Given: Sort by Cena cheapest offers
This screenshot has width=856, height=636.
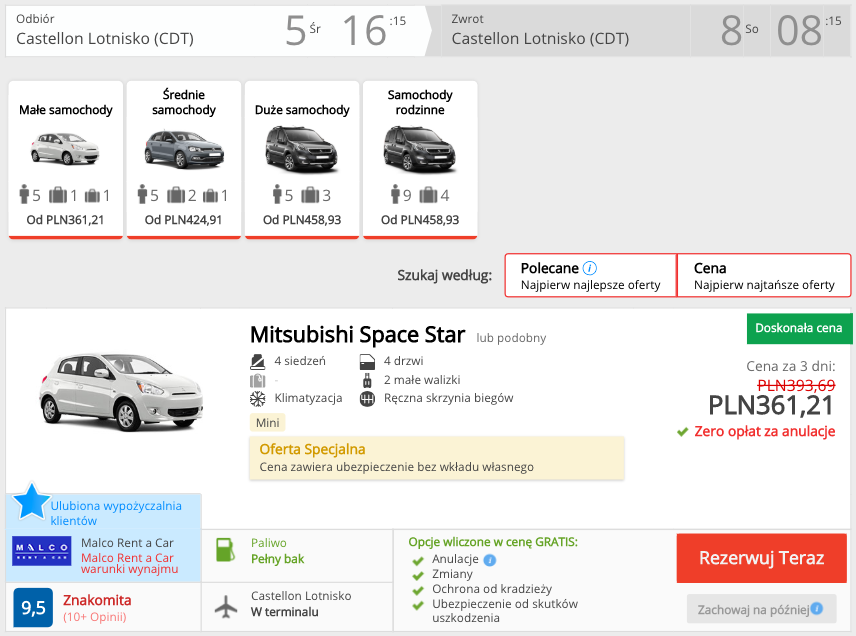Looking at the screenshot, I should pos(764,275).
